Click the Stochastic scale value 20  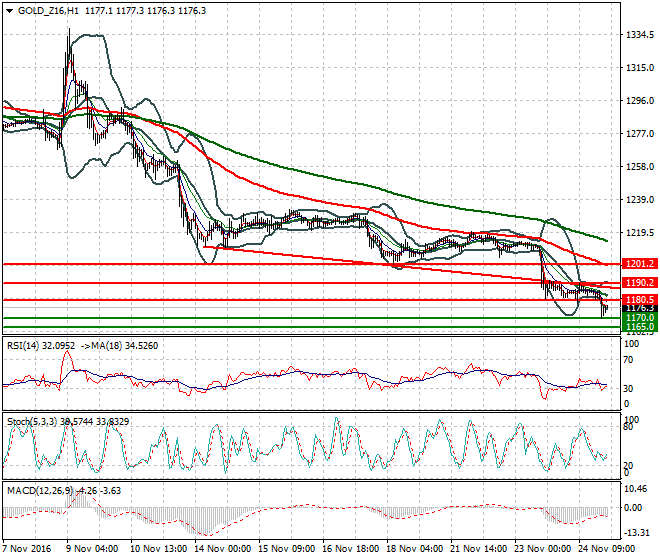(628, 466)
